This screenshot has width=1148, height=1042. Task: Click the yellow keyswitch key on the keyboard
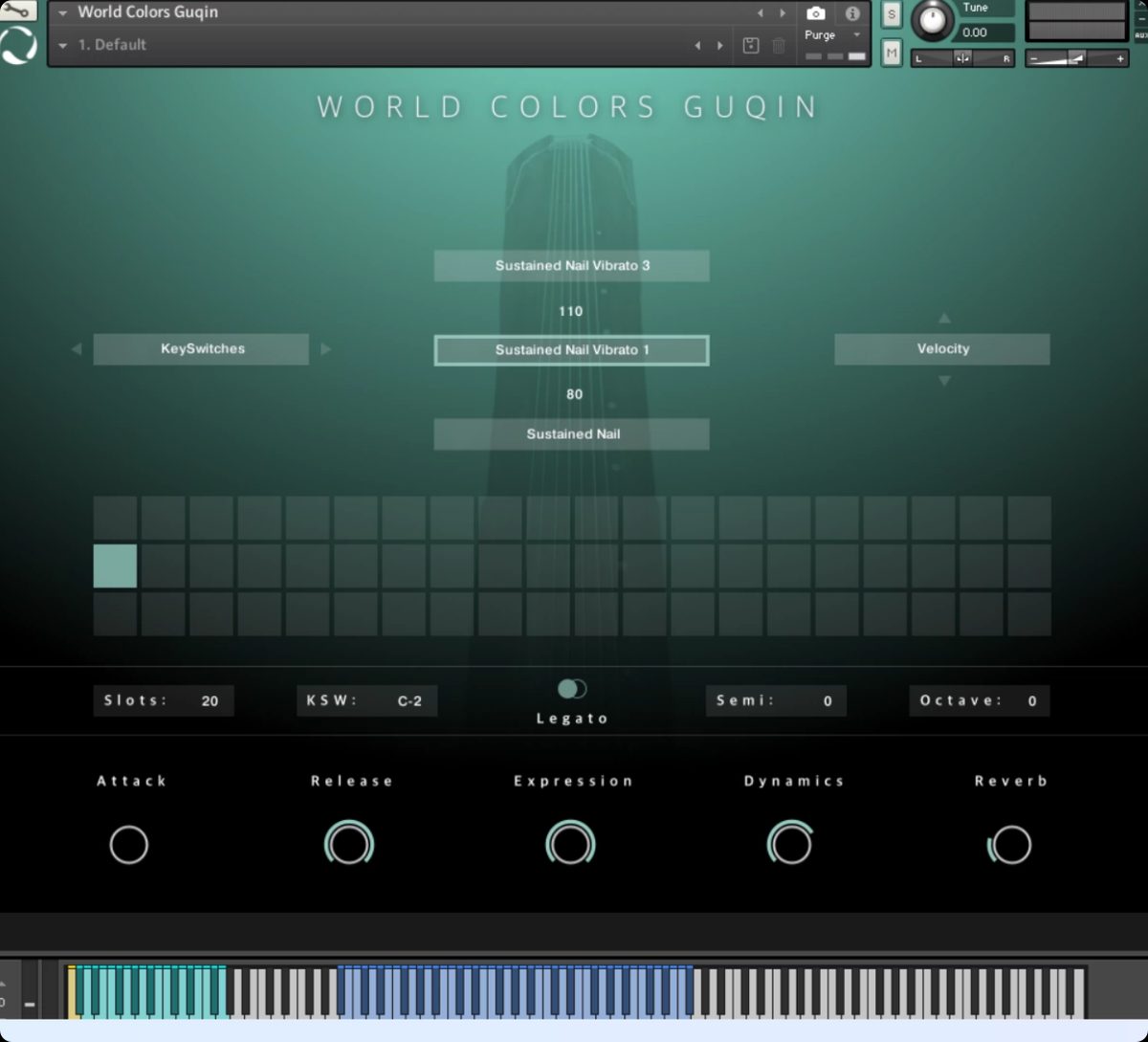coord(72,991)
